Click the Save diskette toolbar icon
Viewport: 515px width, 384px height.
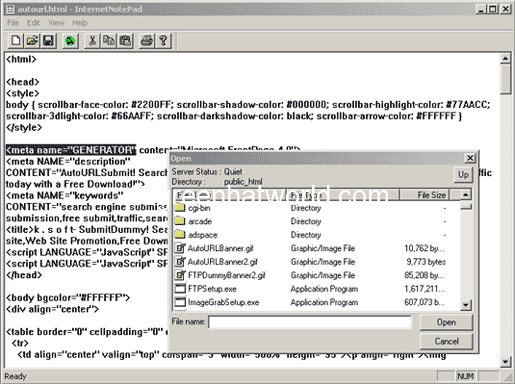[x=49, y=41]
